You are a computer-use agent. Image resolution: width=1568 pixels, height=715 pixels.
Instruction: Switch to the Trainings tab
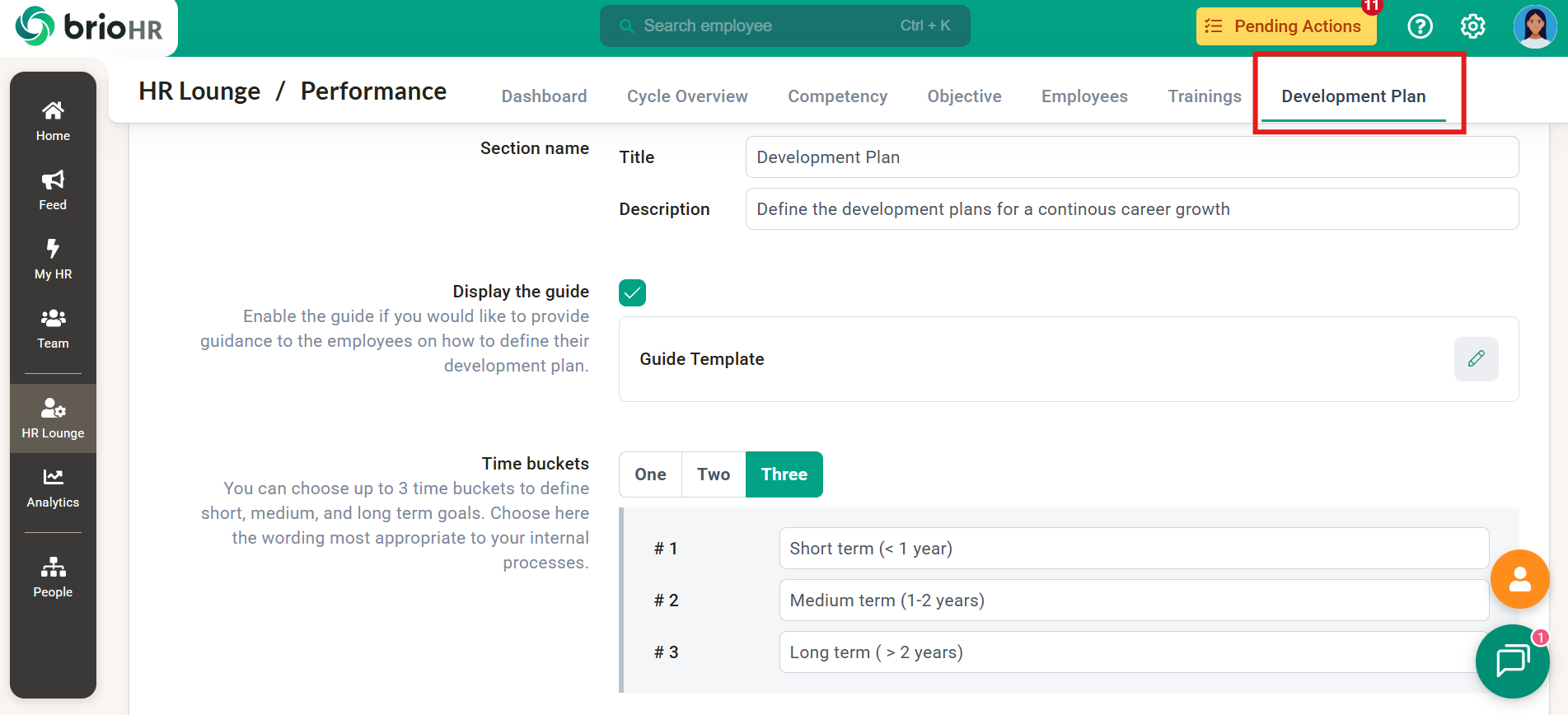tap(1204, 96)
